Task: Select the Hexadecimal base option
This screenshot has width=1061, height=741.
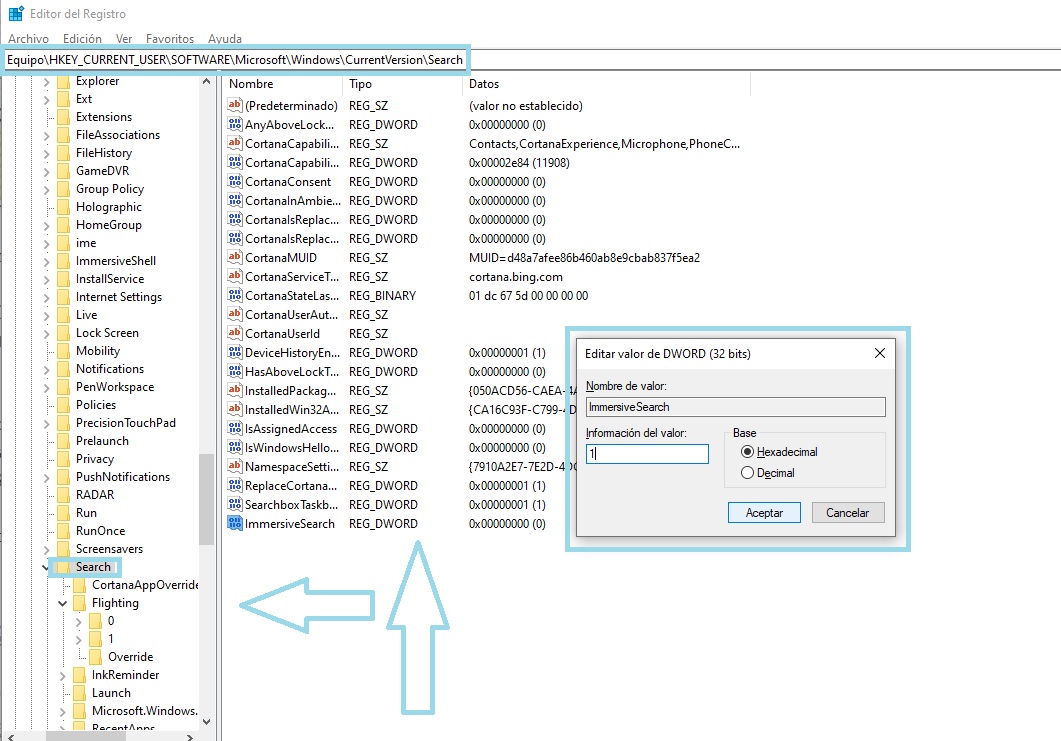Action: coord(747,451)
